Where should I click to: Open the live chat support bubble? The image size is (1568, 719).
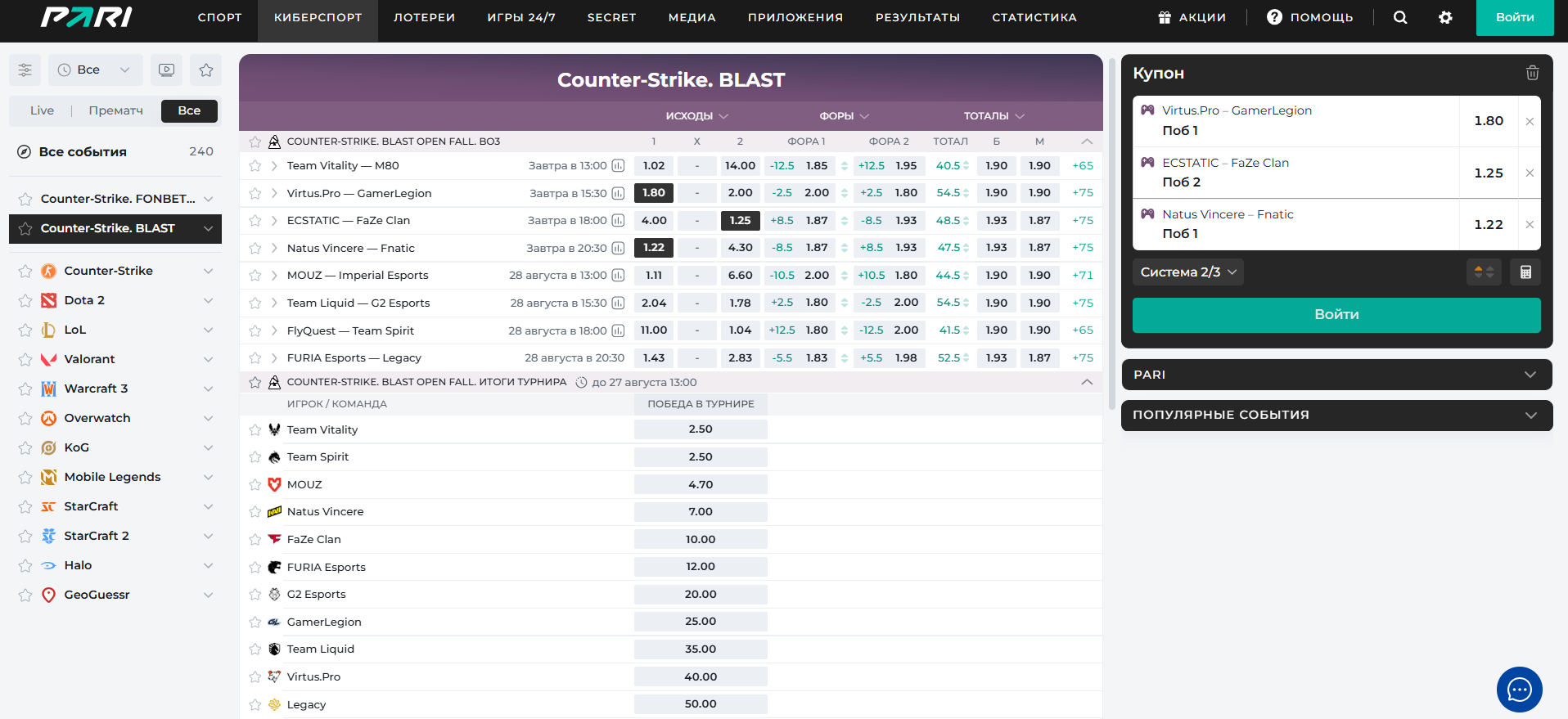[1519, 690]
